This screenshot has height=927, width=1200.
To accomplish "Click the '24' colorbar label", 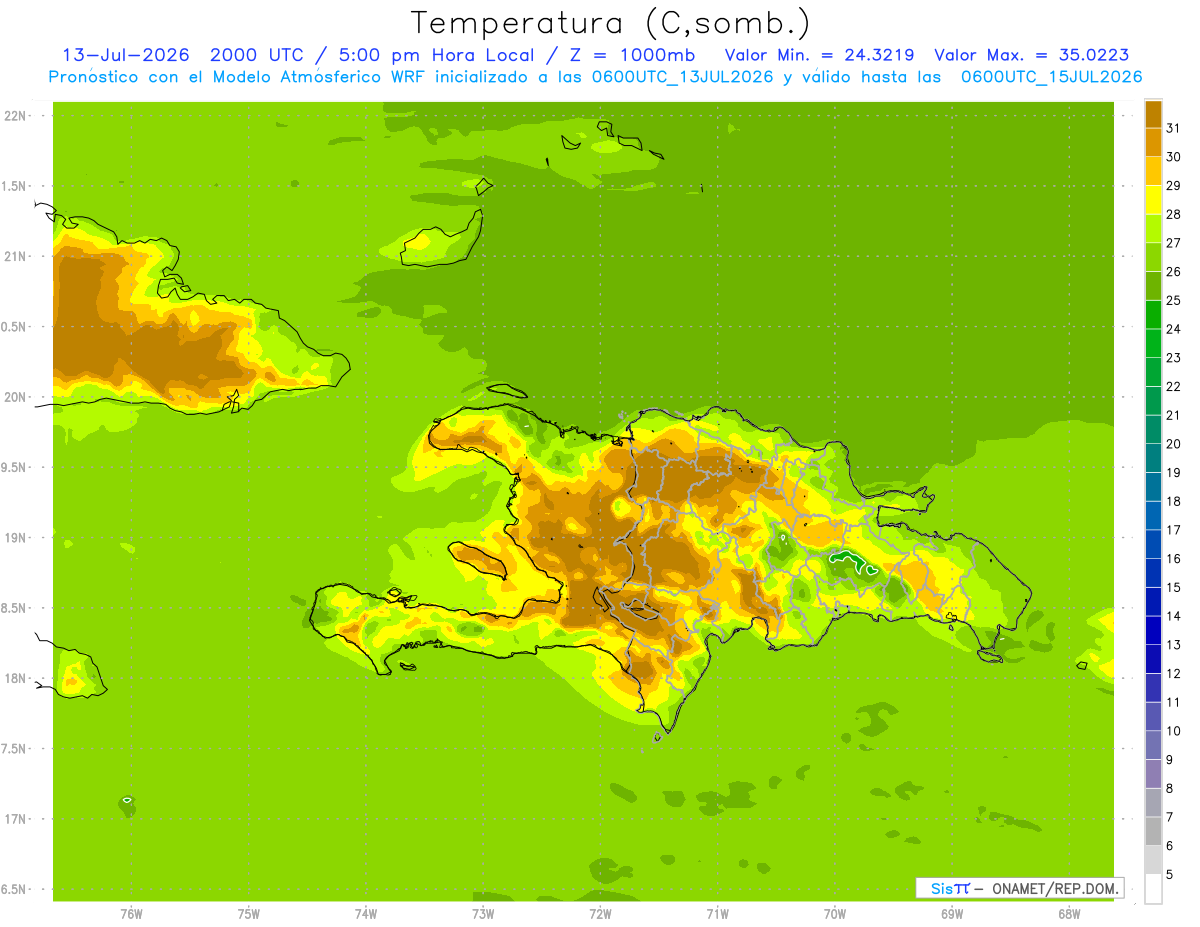I will (x=1174, y=328).
